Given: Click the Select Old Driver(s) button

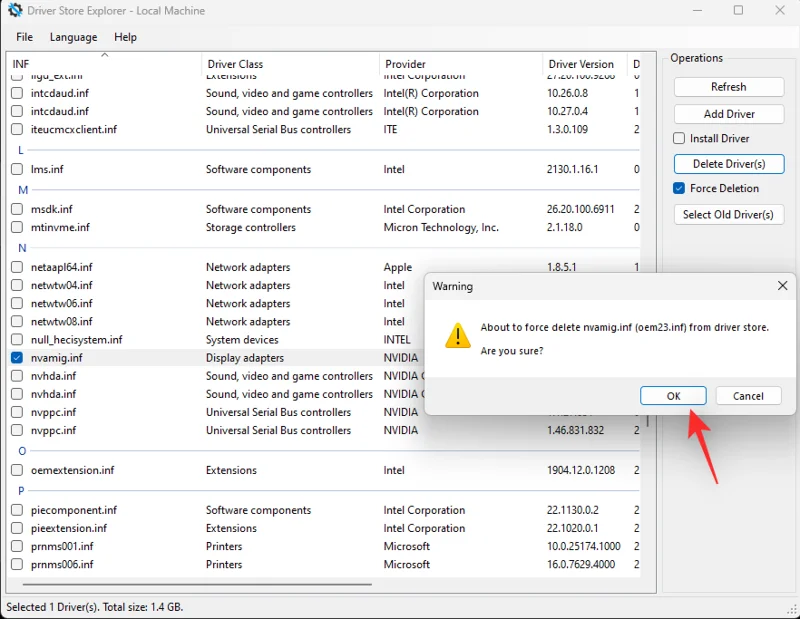Looking at the screenshot, I should (728, 214).
